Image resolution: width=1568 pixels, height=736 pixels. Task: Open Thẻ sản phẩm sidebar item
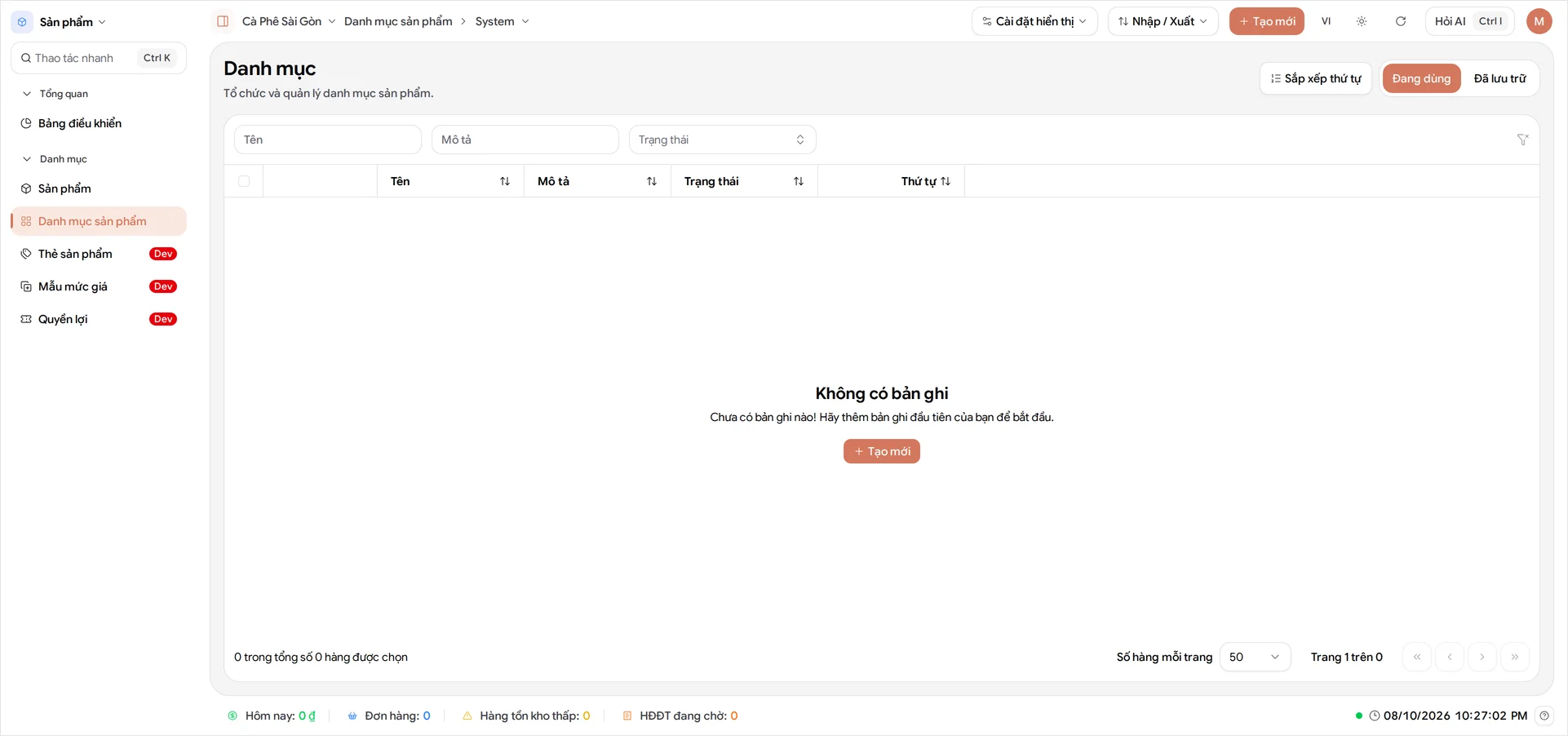pyautogui.click(x=99, y=254)
